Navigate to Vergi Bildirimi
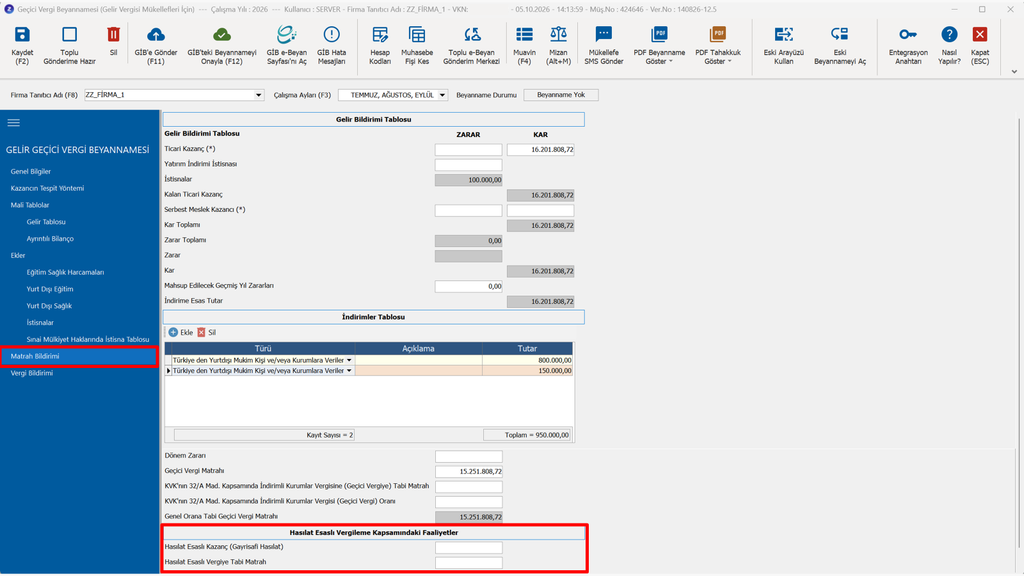1024x576 pixels. [31, 374]
